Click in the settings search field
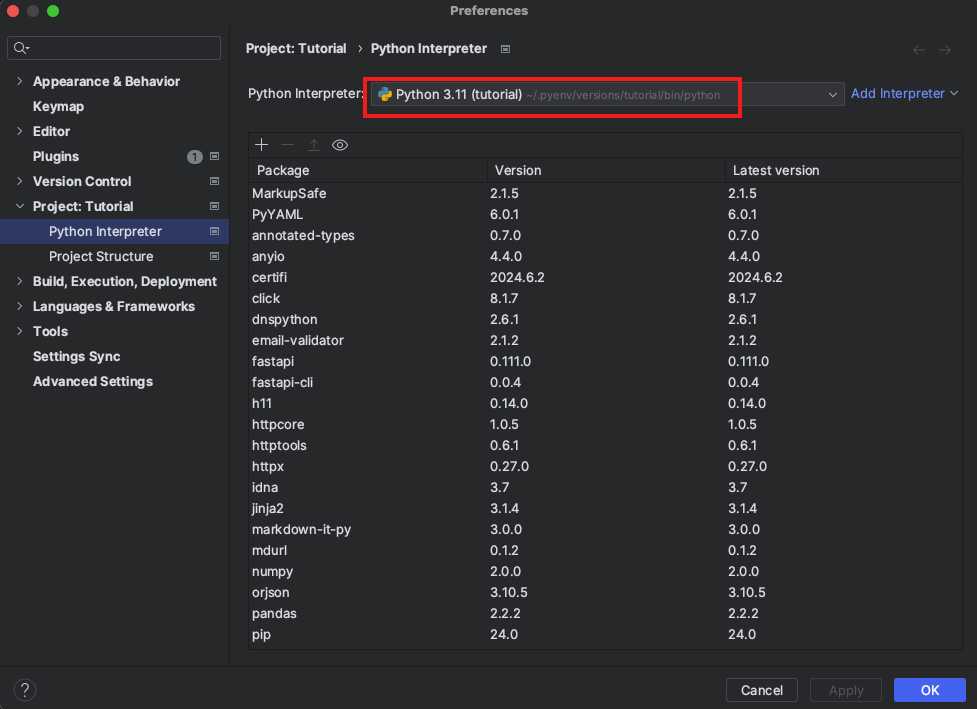The image size is (977, 709). (114, 48)
